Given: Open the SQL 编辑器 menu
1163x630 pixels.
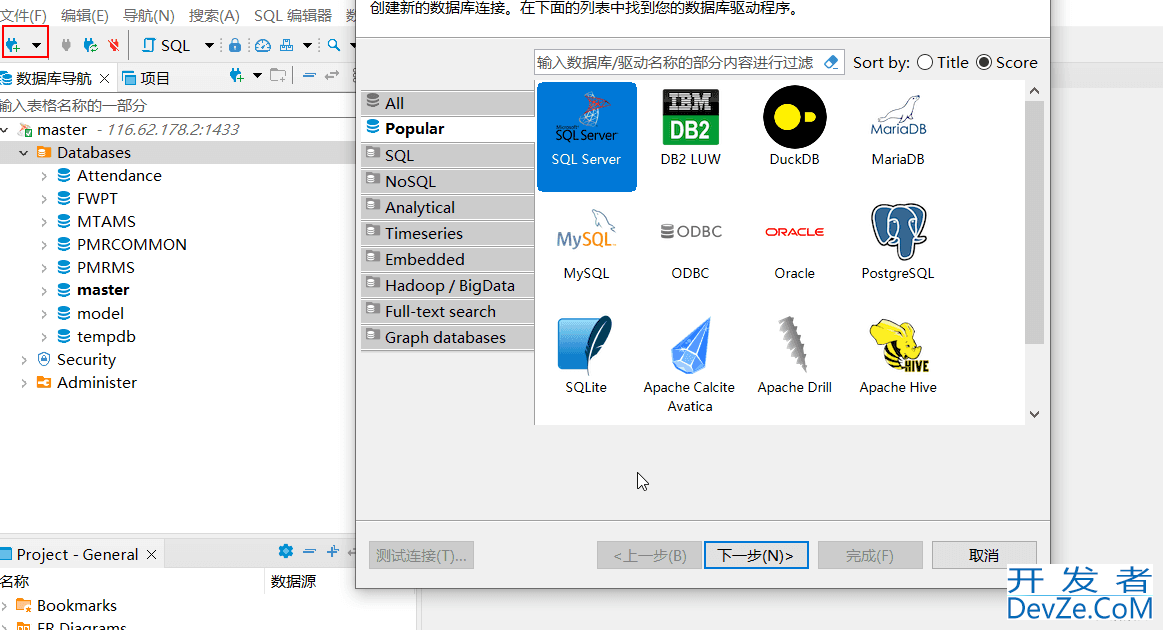Looking at the screenshot, I should click(x=292, y=16).
